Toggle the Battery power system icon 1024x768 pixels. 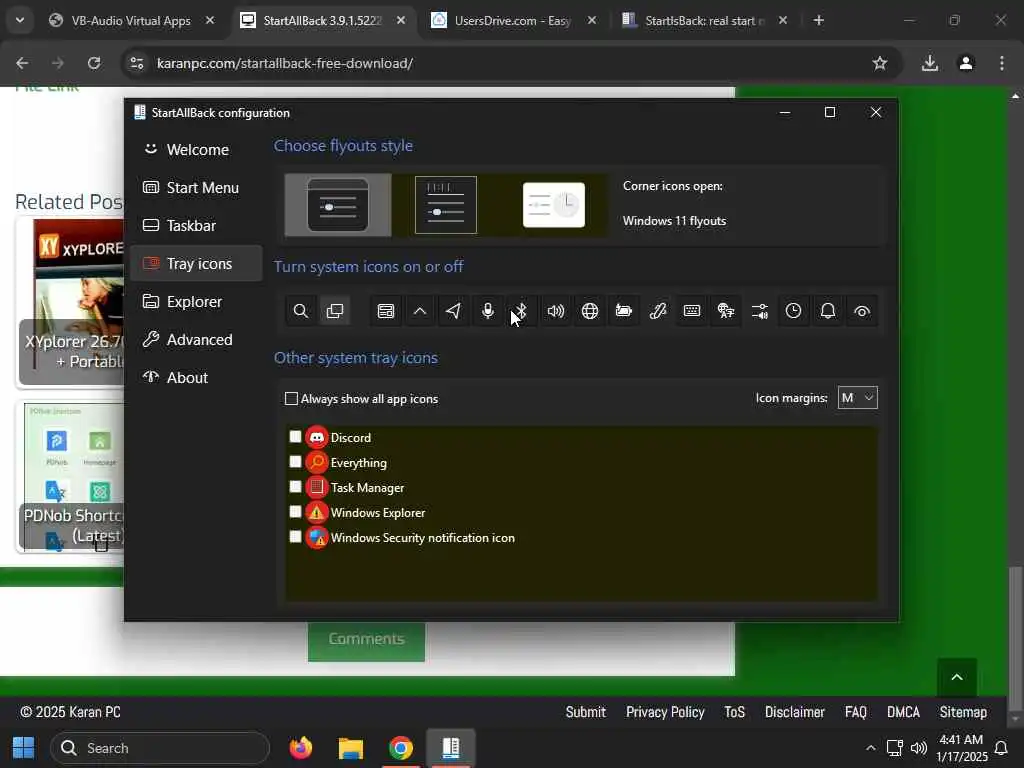tap(624, 311)
